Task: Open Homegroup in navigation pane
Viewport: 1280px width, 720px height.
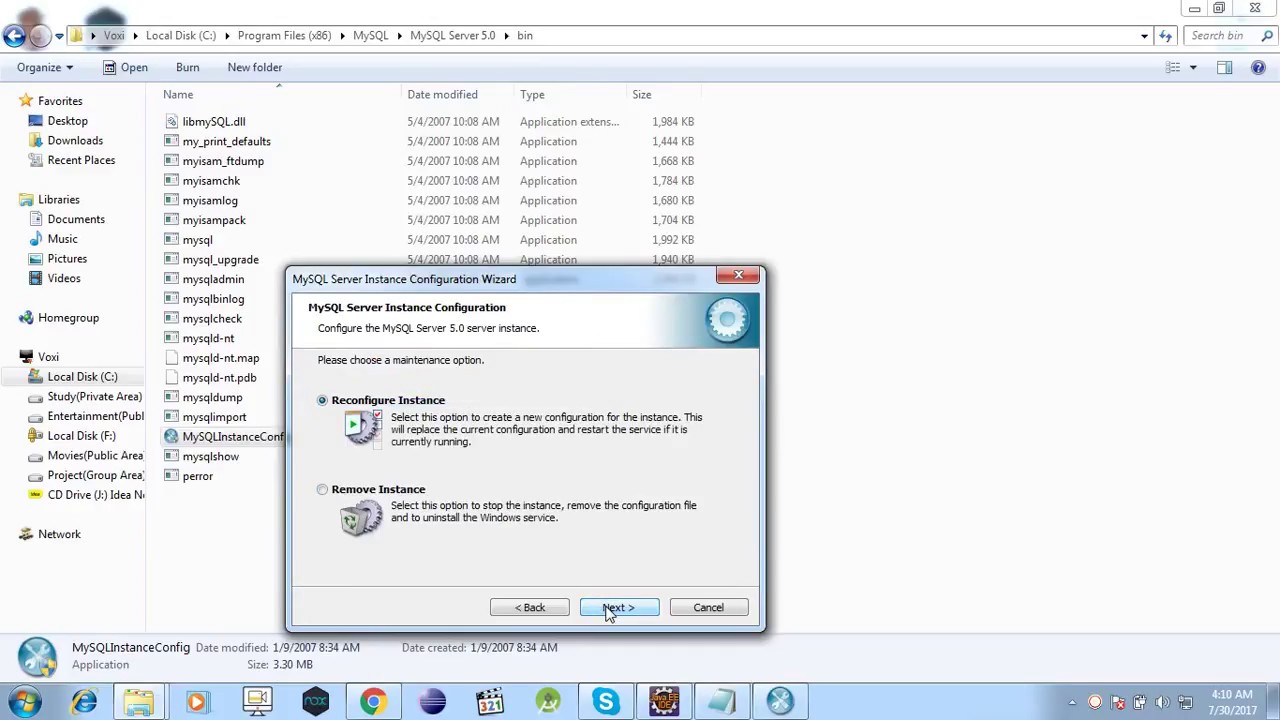Action: pyautogui.click(x=68, y=318)
